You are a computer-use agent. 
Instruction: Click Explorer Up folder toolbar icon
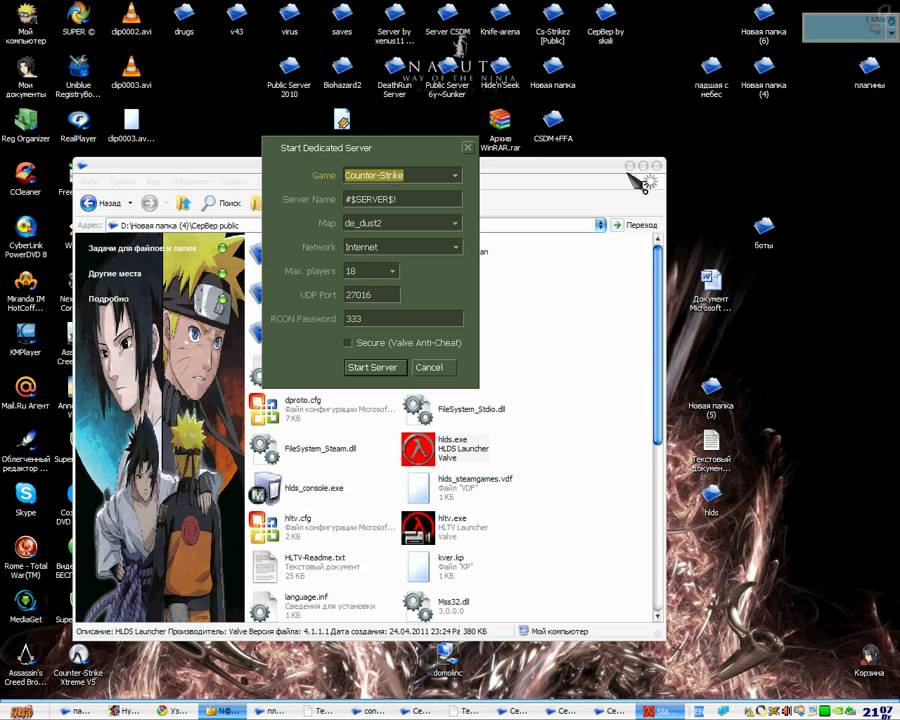tap(184, 203)
